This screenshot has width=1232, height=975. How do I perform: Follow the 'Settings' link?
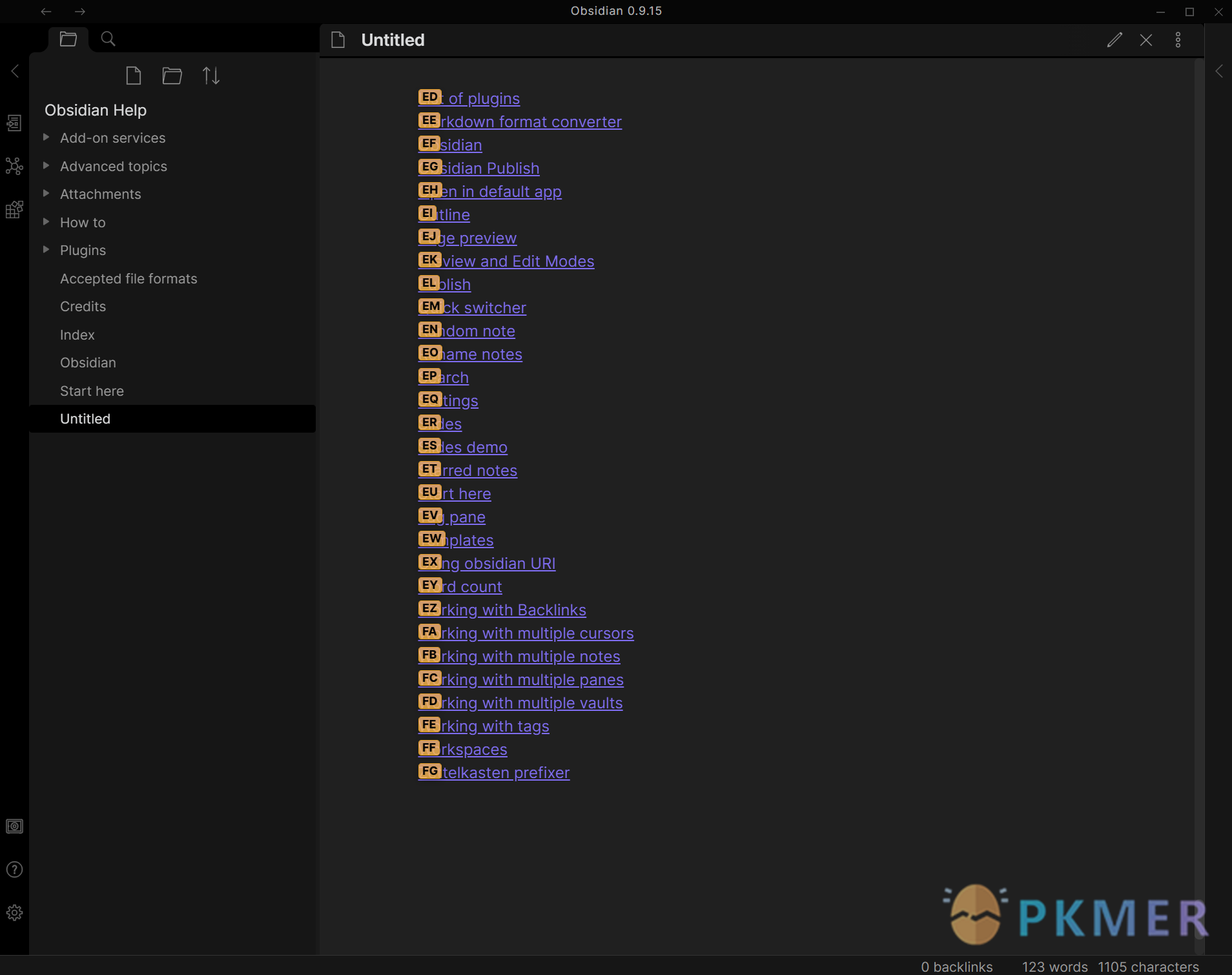pyautogui.click(x=448, y=400)
